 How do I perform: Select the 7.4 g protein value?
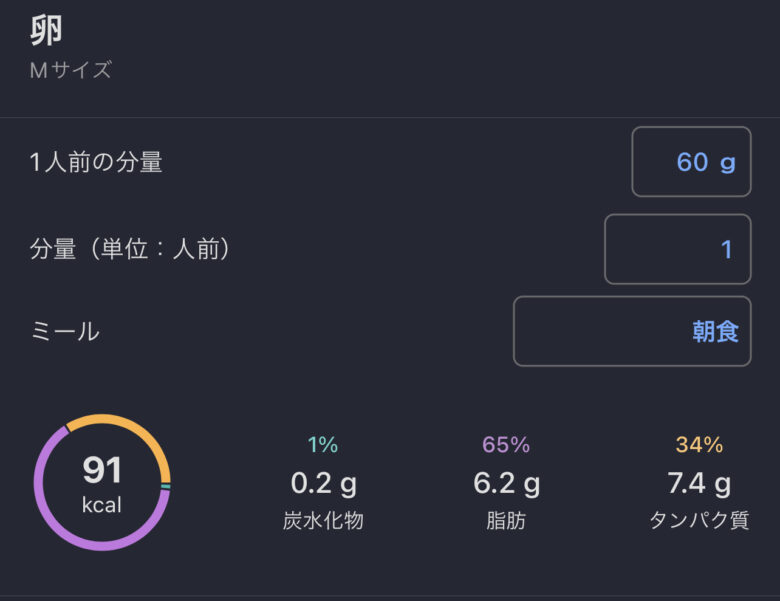click(x=699, y=484)
